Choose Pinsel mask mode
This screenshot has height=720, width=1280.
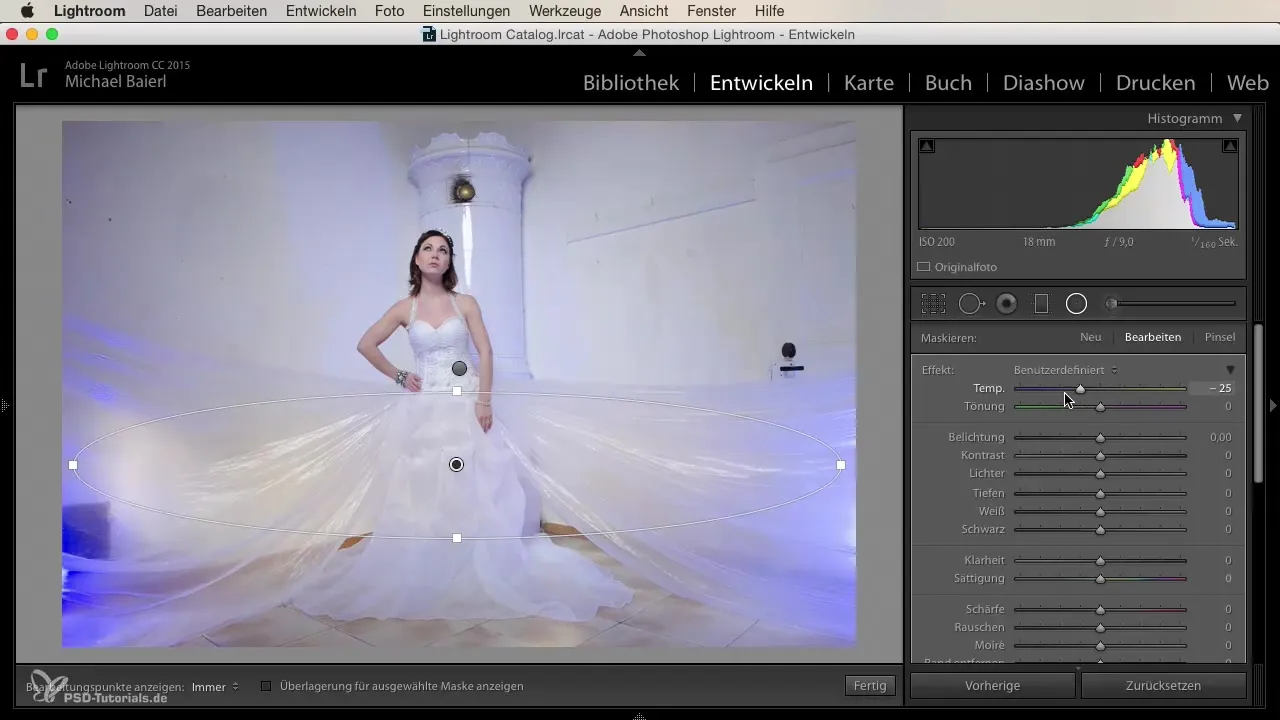click(x=1220, y=337)
